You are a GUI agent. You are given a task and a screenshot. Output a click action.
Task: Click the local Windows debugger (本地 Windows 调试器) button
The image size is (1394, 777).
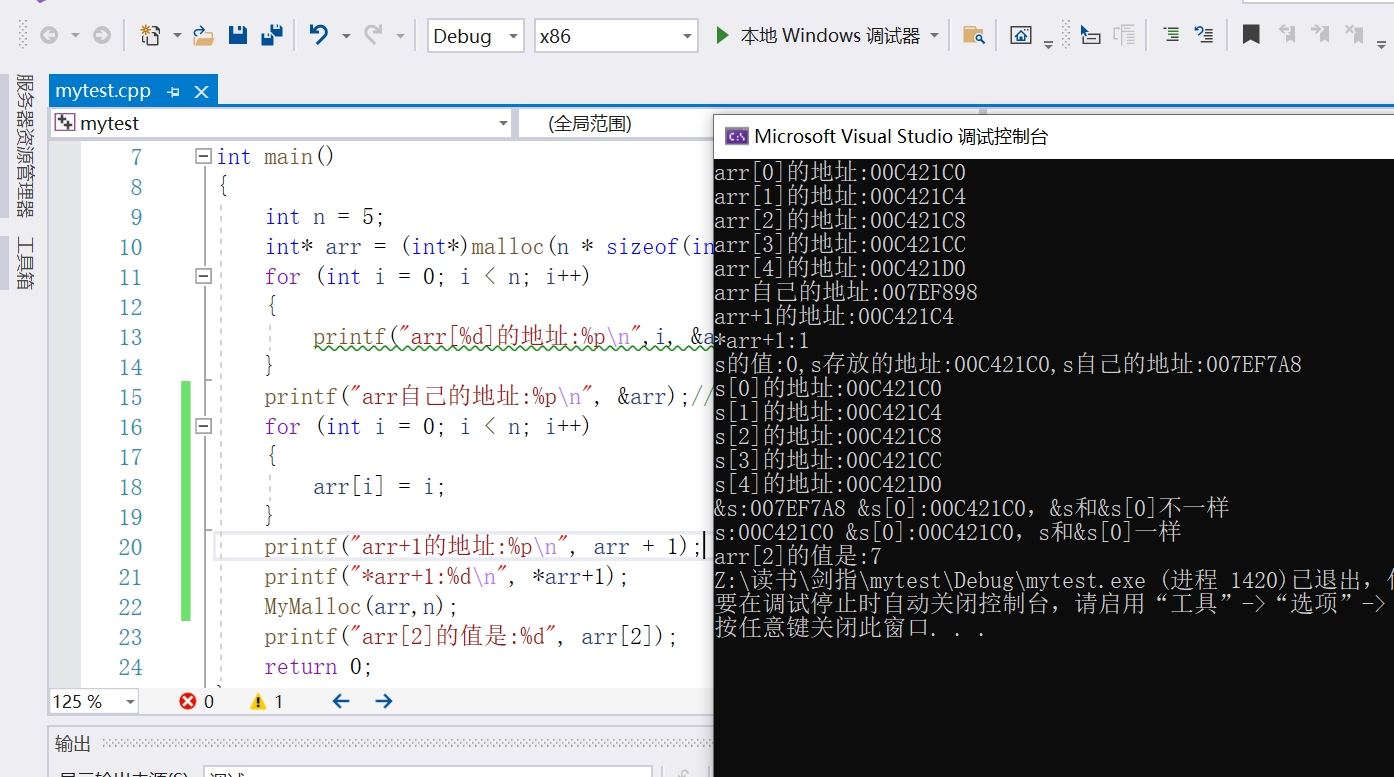[x=830, y=36]
